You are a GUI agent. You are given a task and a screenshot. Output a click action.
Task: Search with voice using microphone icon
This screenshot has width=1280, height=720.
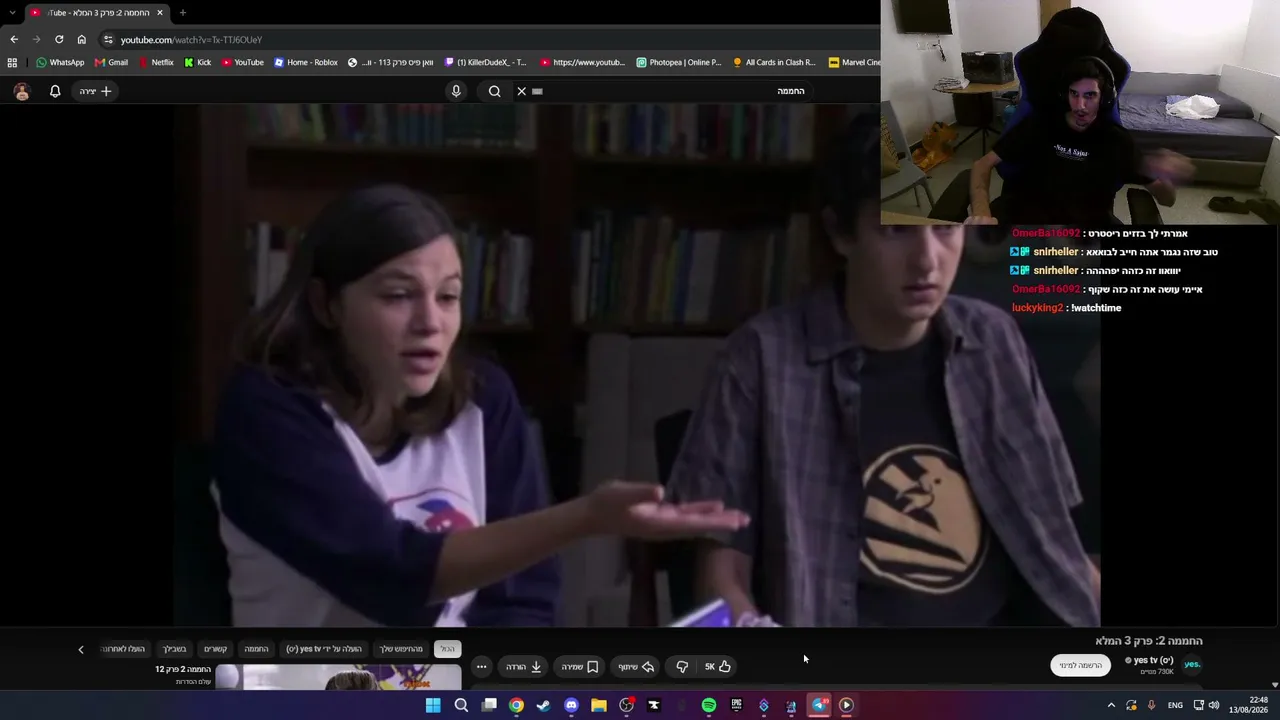[456, 91]
